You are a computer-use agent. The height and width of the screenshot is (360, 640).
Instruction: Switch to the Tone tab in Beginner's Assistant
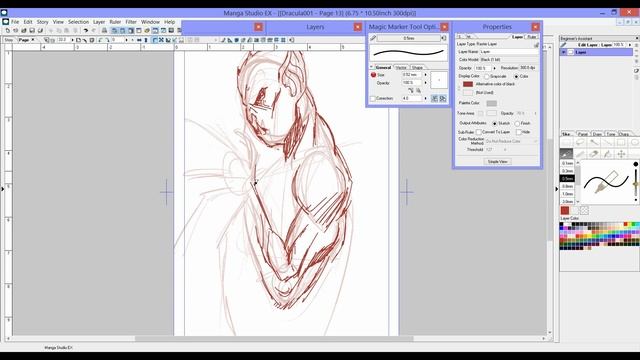point(611,134)
